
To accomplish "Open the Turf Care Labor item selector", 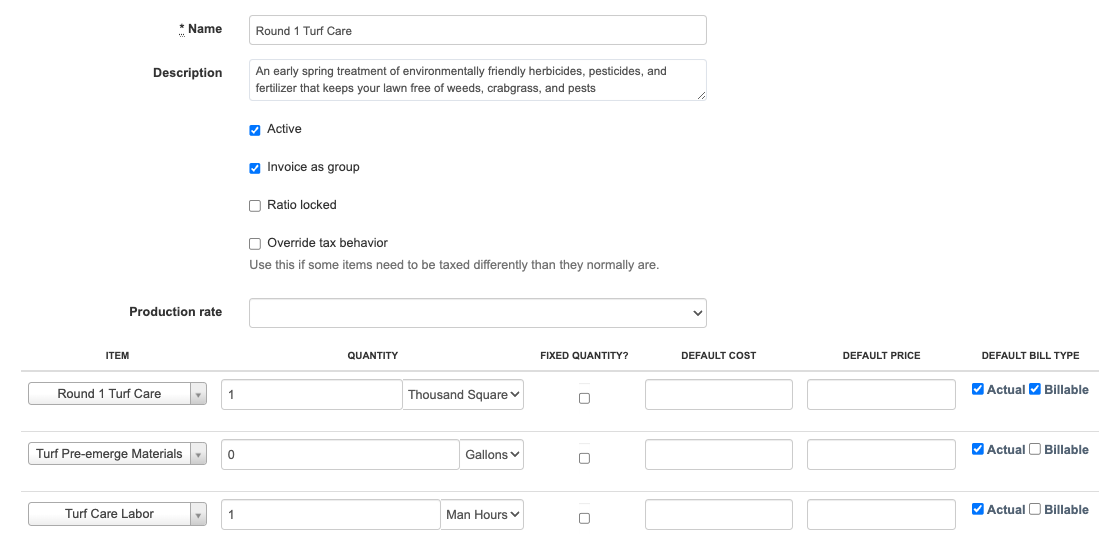I will (x=117, y=514).
